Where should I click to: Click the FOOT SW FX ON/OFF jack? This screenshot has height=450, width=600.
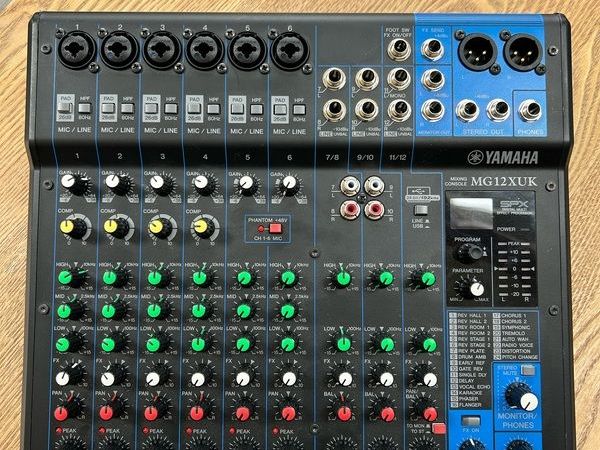pos(398,50)
